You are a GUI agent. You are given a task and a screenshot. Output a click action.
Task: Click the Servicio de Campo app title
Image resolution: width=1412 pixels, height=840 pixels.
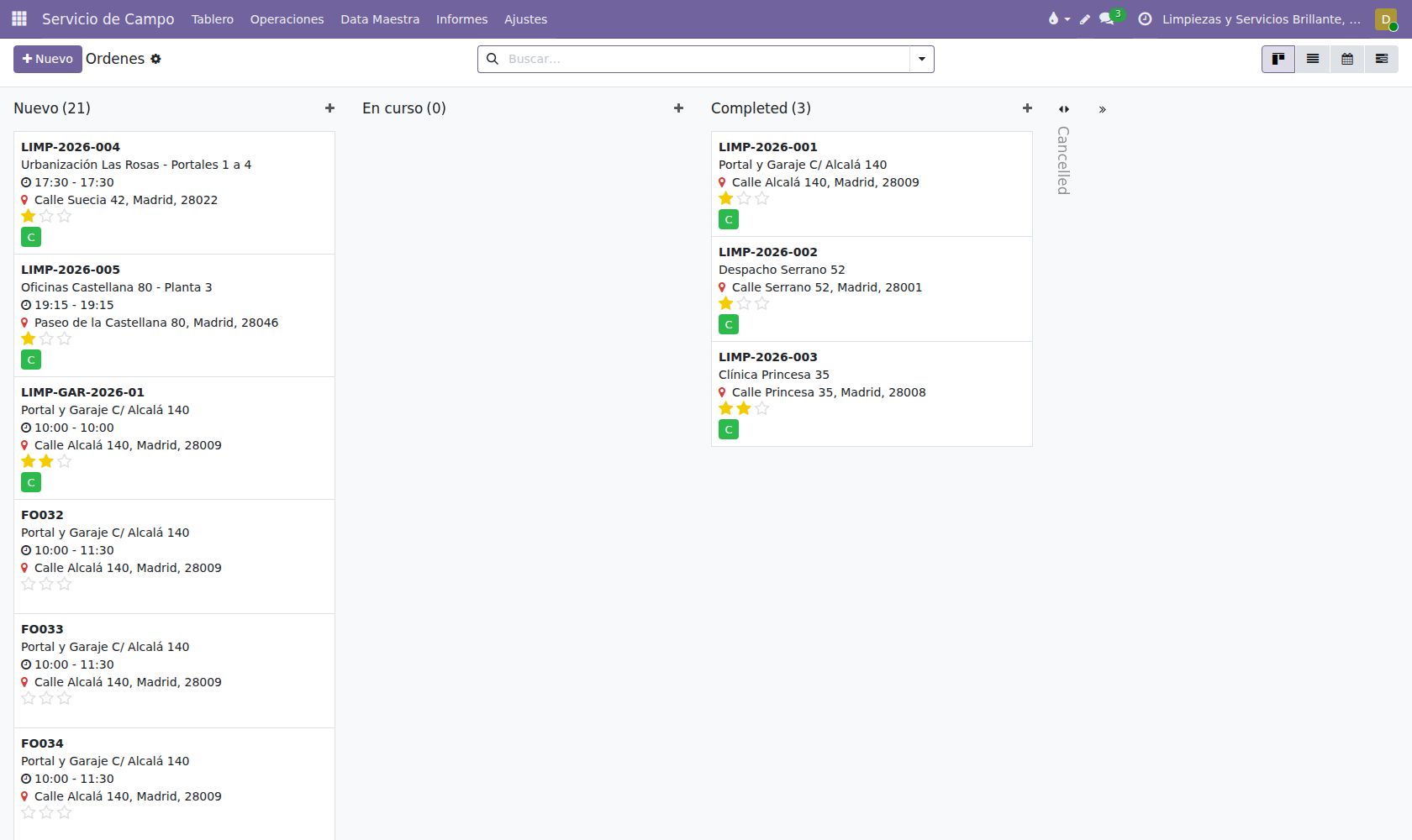[108, 18]
